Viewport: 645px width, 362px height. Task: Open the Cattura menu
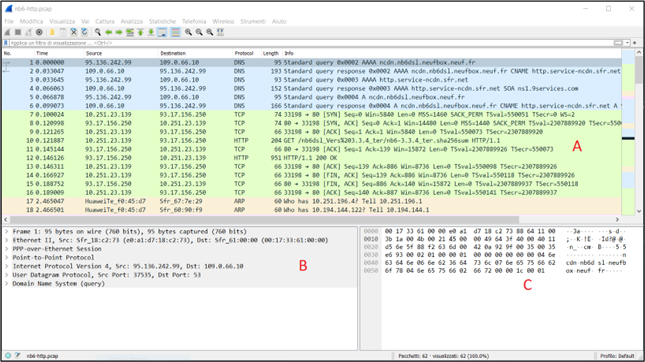pos(104,21)
